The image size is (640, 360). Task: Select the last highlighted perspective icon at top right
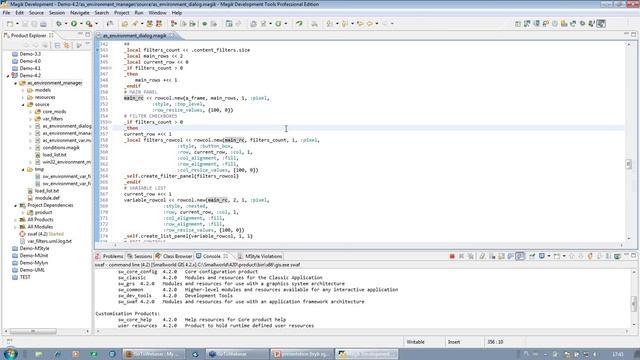tap(601, 24)
